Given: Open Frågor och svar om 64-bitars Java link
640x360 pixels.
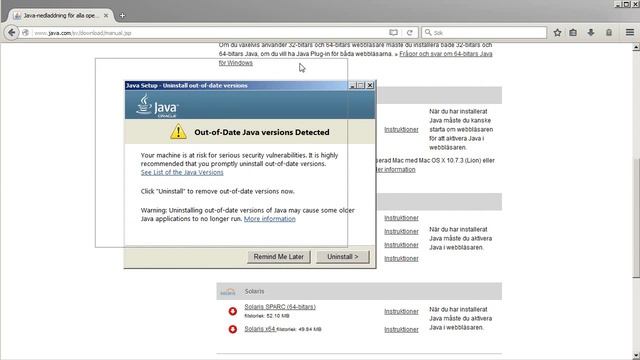Looking at the screenshot, I should (446, 54).
